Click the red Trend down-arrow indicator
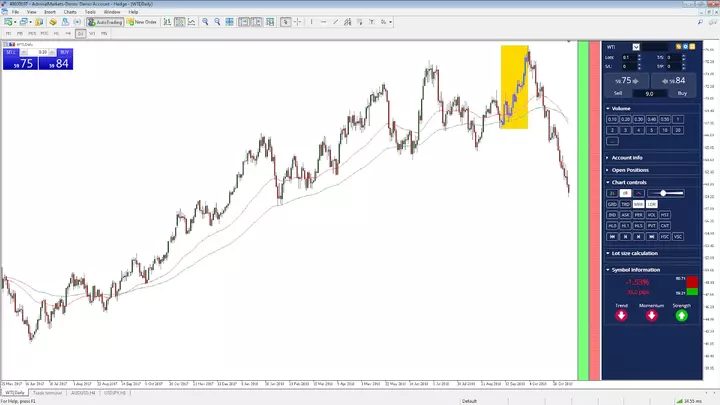 pyautogui.click(x=621, y=315)
